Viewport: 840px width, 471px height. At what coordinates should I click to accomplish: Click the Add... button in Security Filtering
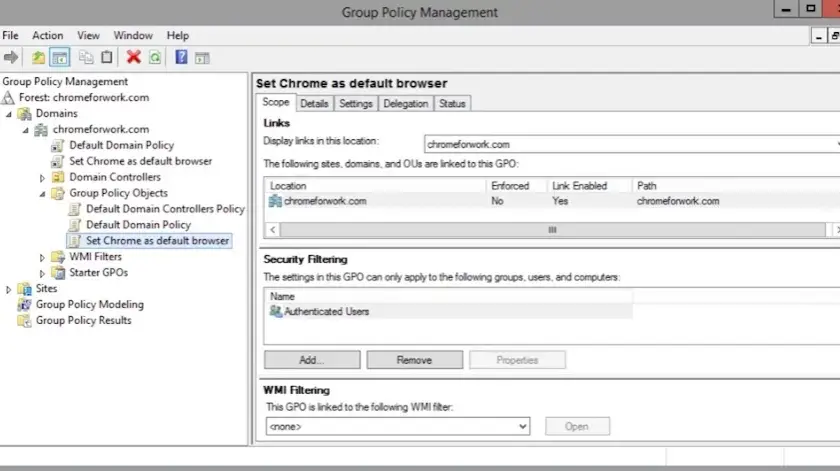point(312,360)
